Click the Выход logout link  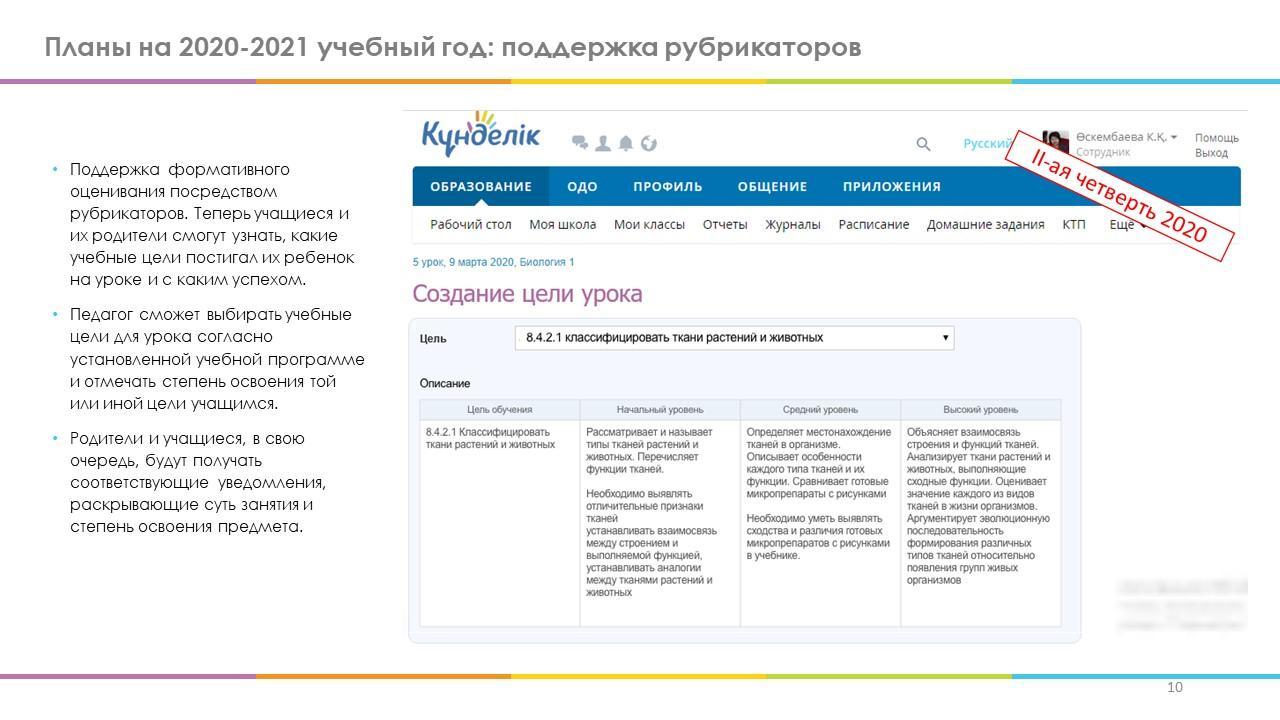click(1211, 153)
